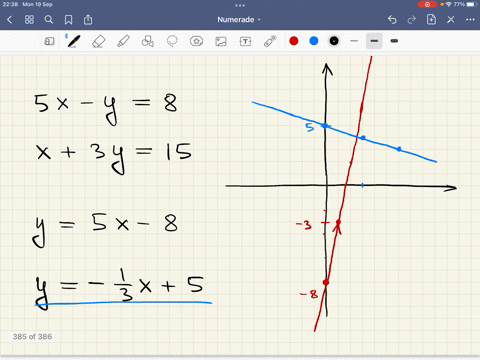Select the medium stroke width
This screenshot has height=360, width=480.
[x=374, y=41]
